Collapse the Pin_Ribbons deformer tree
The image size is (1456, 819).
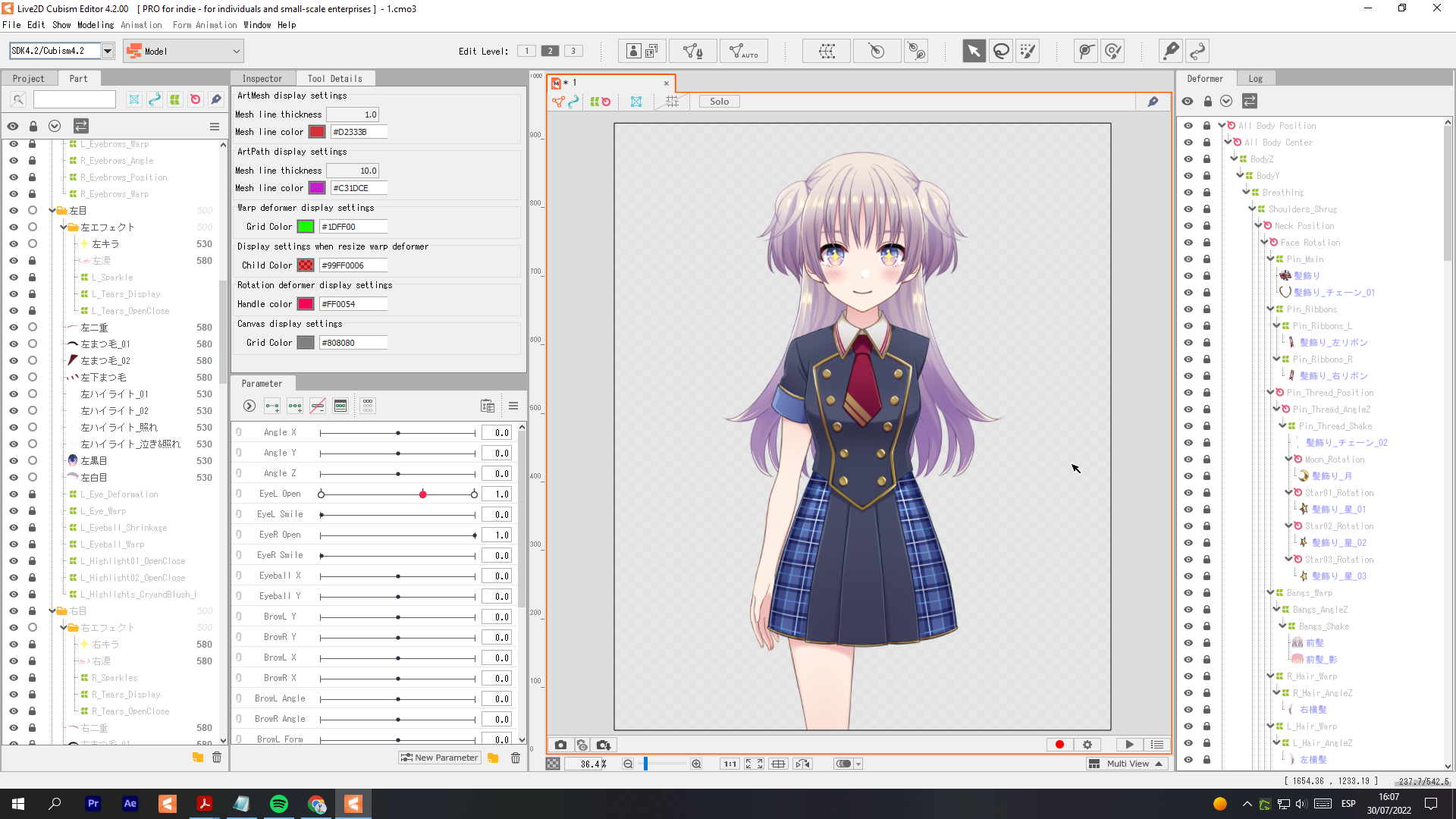pos(1271,309)
